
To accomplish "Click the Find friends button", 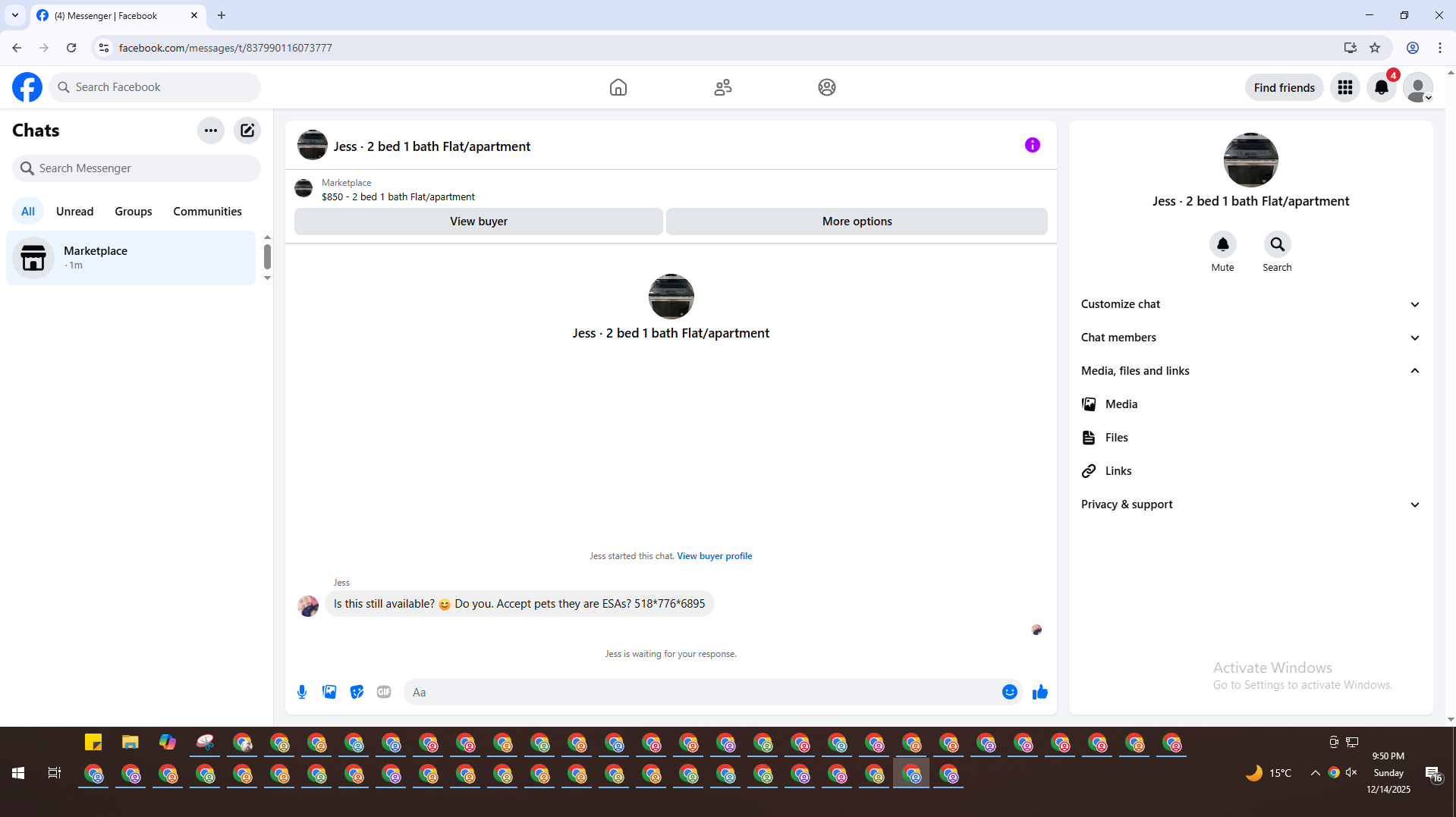I will pyautogui.click(x=1284, y=87).
